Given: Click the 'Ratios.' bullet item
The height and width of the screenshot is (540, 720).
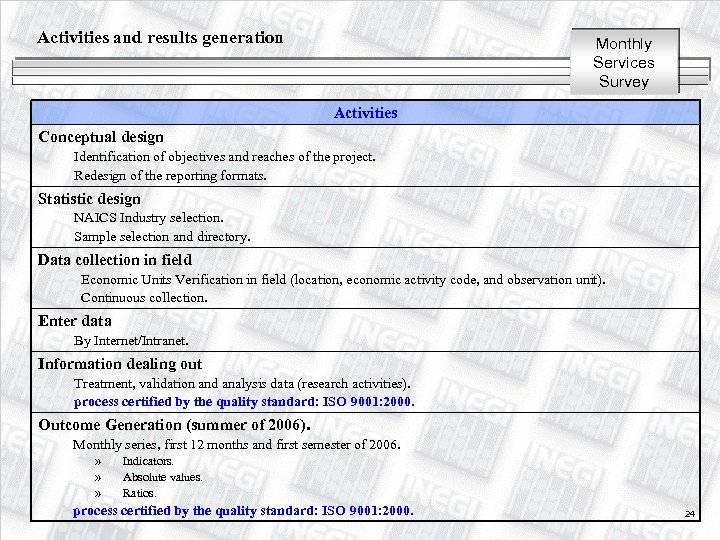Looking at the screenshot, I should [140, 493].
